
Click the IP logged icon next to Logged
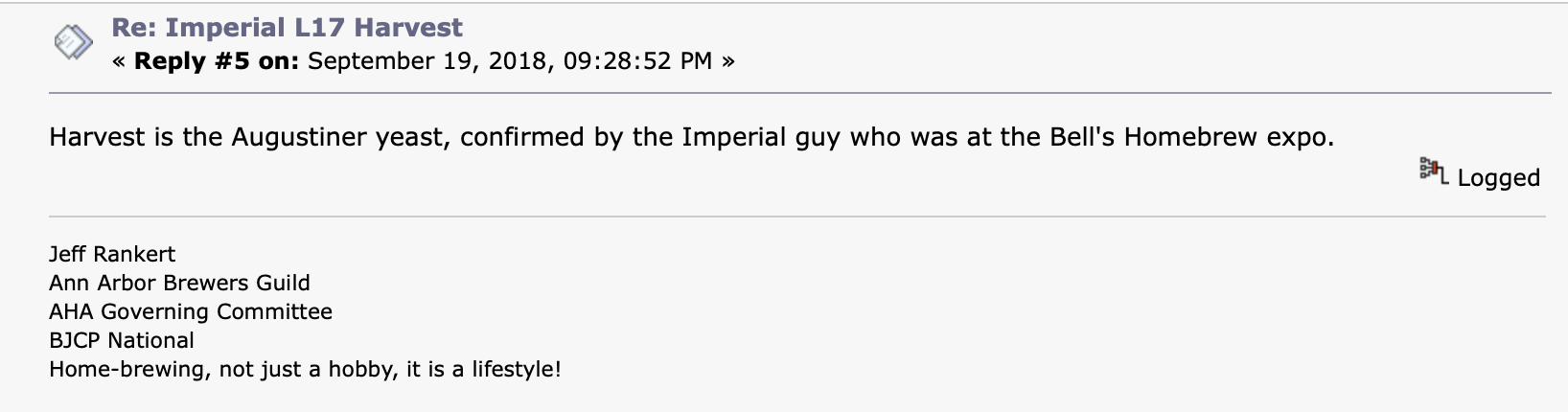click(x=1433, y=172)
